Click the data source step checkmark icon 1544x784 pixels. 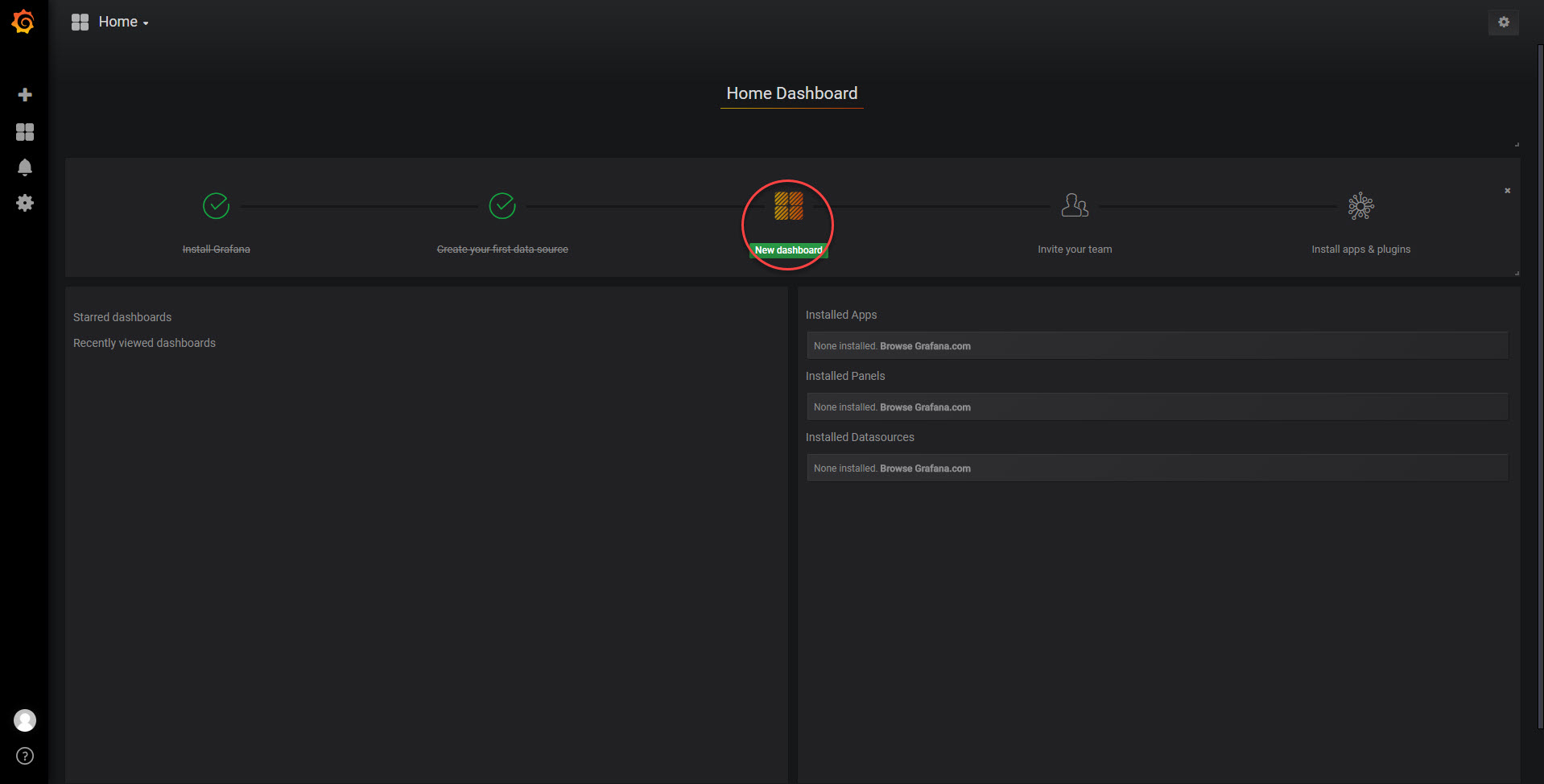click(x=502, y=206)
